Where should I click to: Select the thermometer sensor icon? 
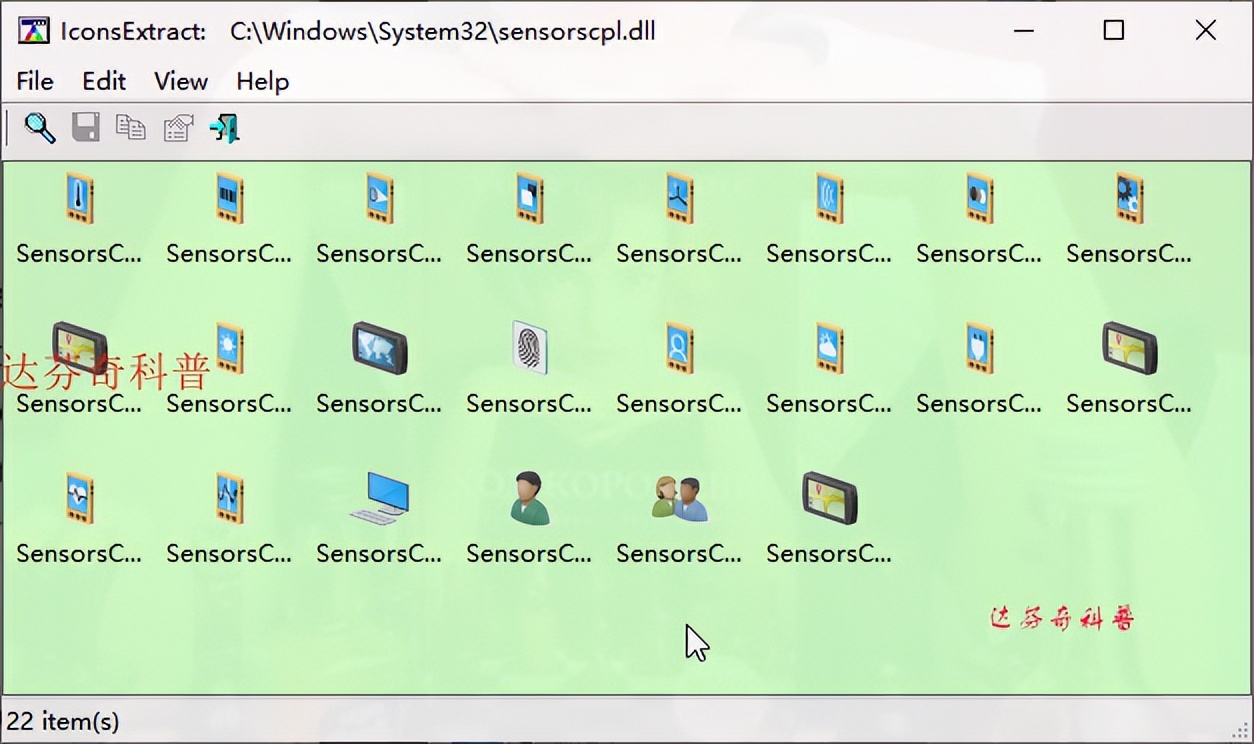(x=79, y=198)
